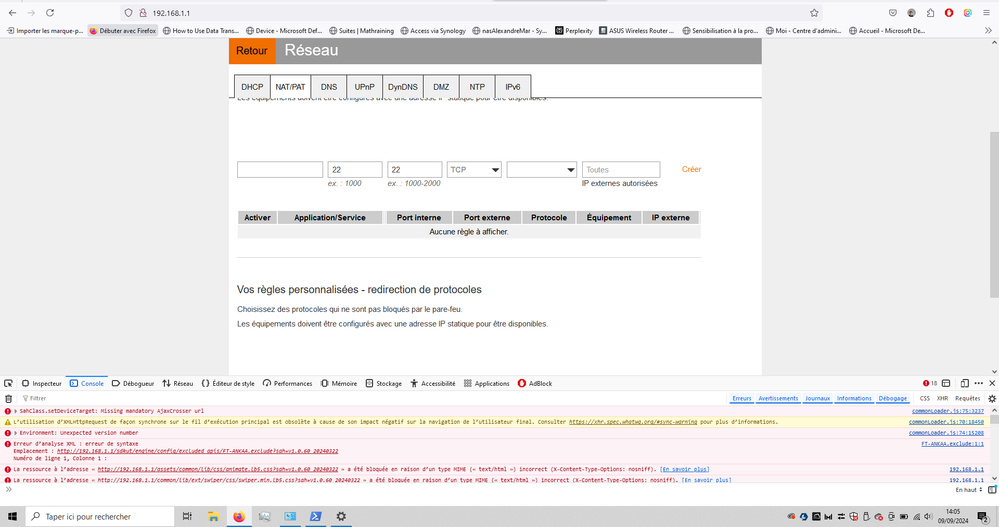Open the Réseau tab in DevTools
This screenshot has width=999, height=527.
pos(178,383)
